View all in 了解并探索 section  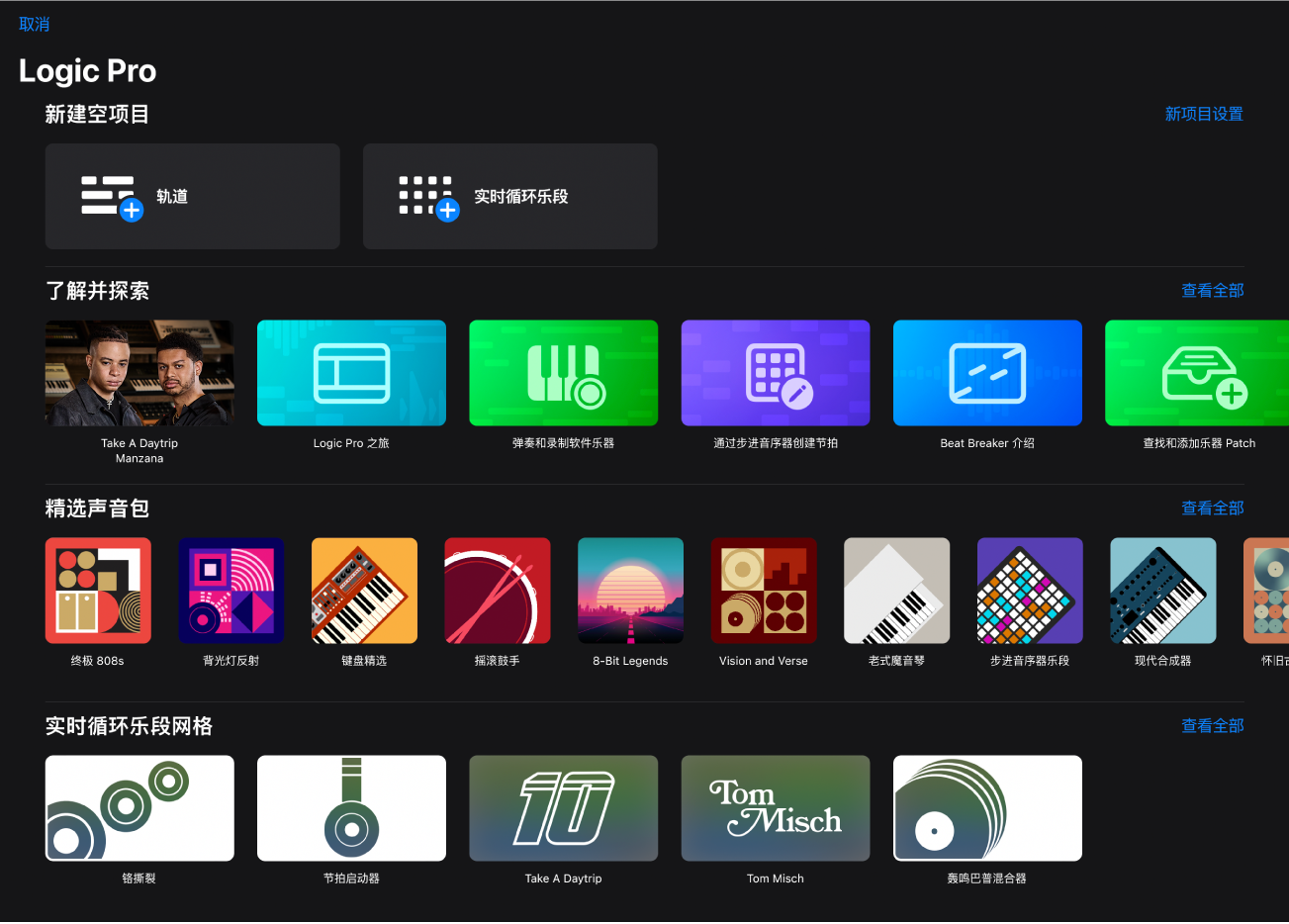[x=1213, y=290]
